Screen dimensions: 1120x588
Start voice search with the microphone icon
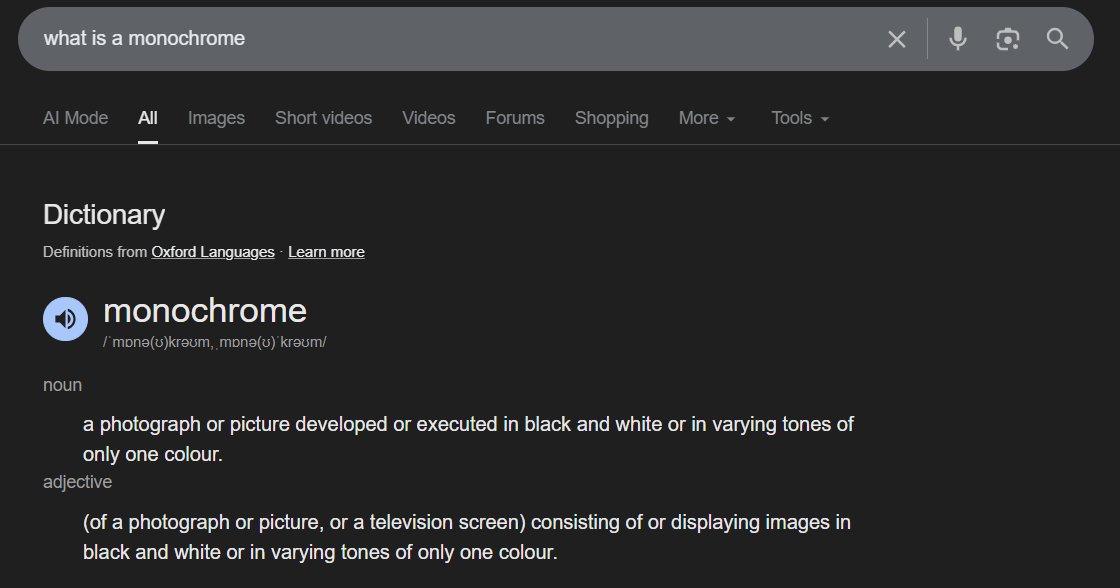(957, 39)
